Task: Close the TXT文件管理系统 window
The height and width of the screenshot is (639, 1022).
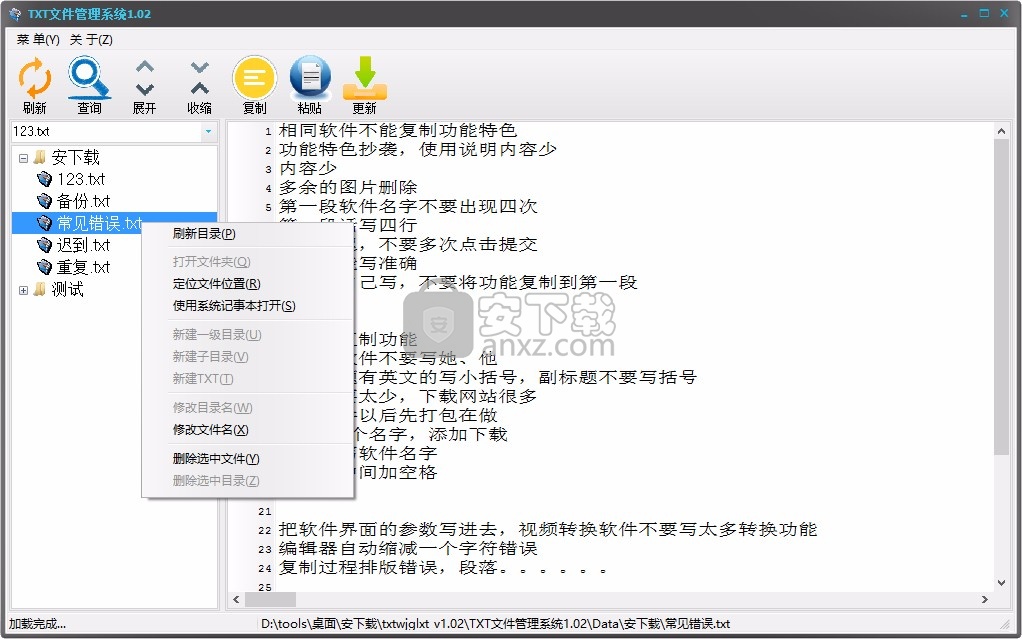Action: point(1004,14)
